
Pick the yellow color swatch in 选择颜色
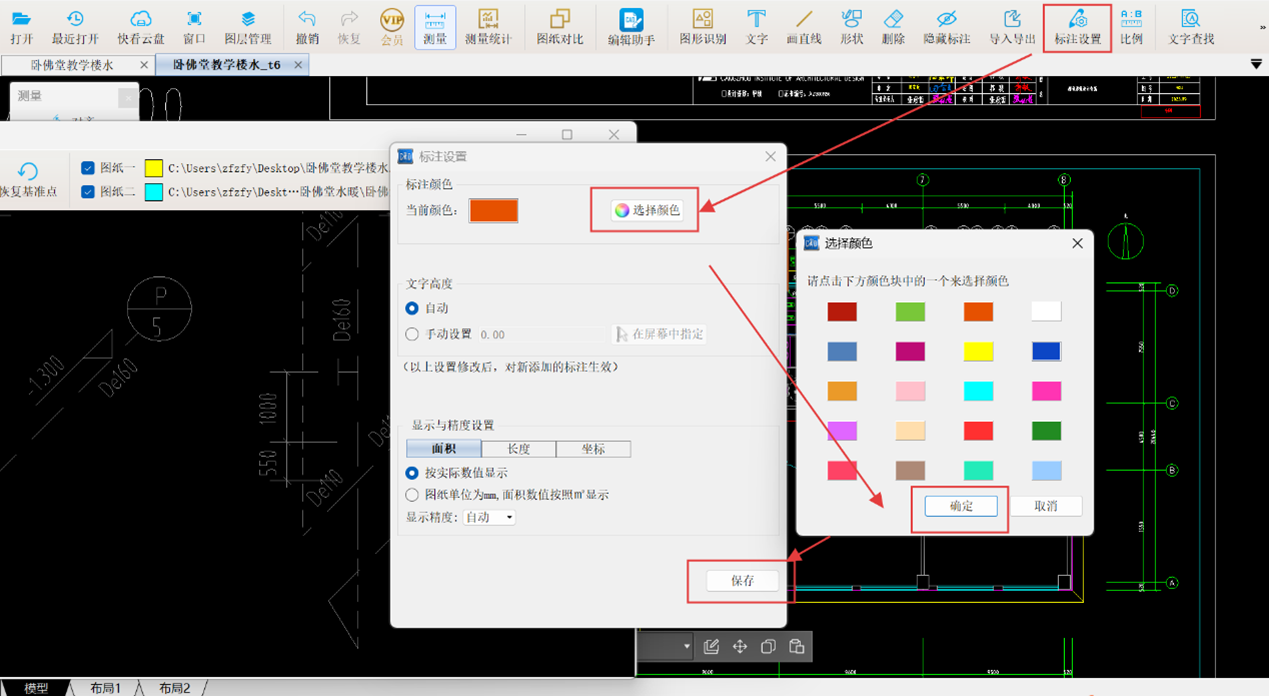point(978,351)
